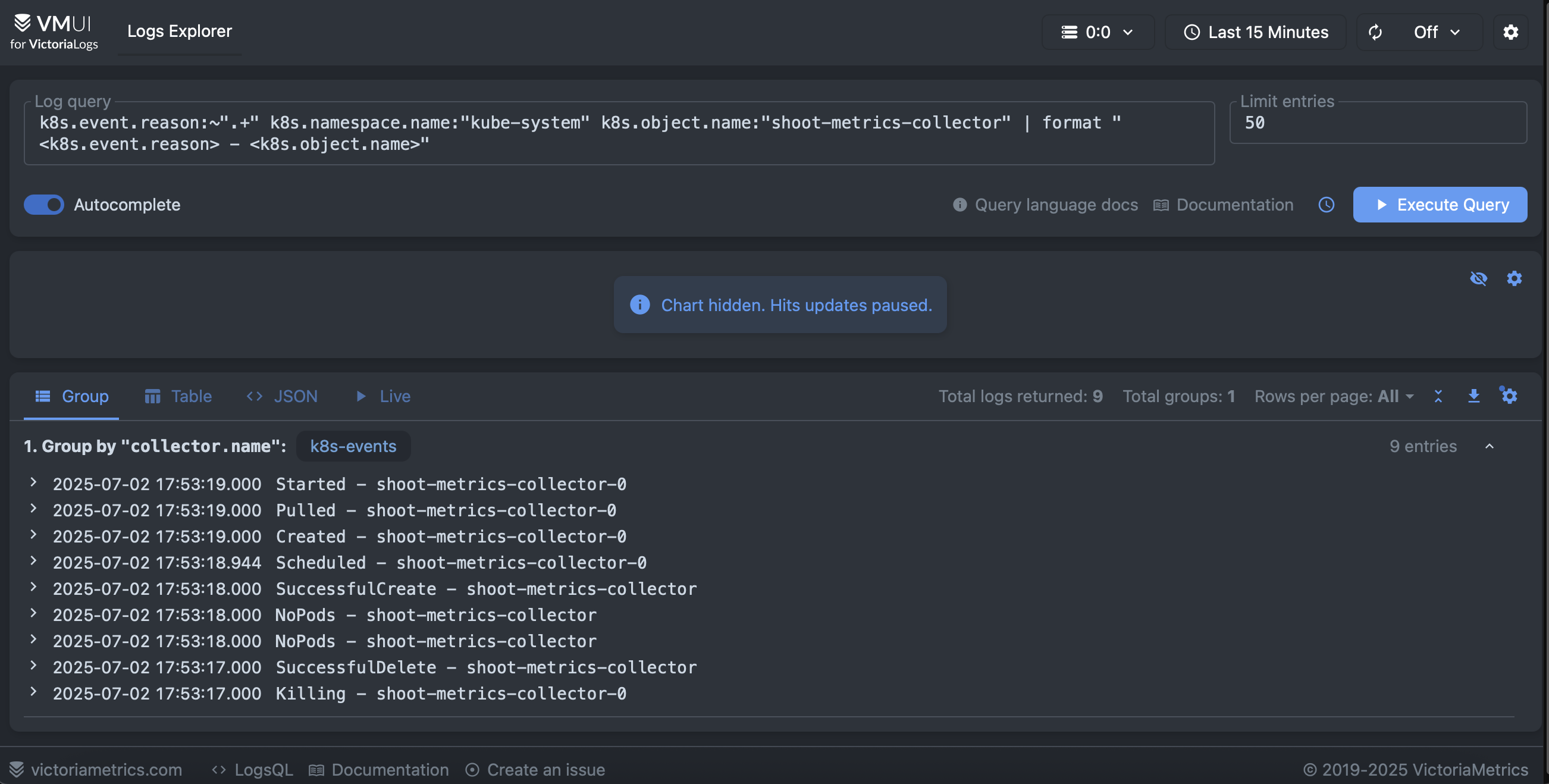This screenshot has height=784, width=1549.
Task: Open the tenant 0:0 dropdown
Action: (x=1098, y=32)
